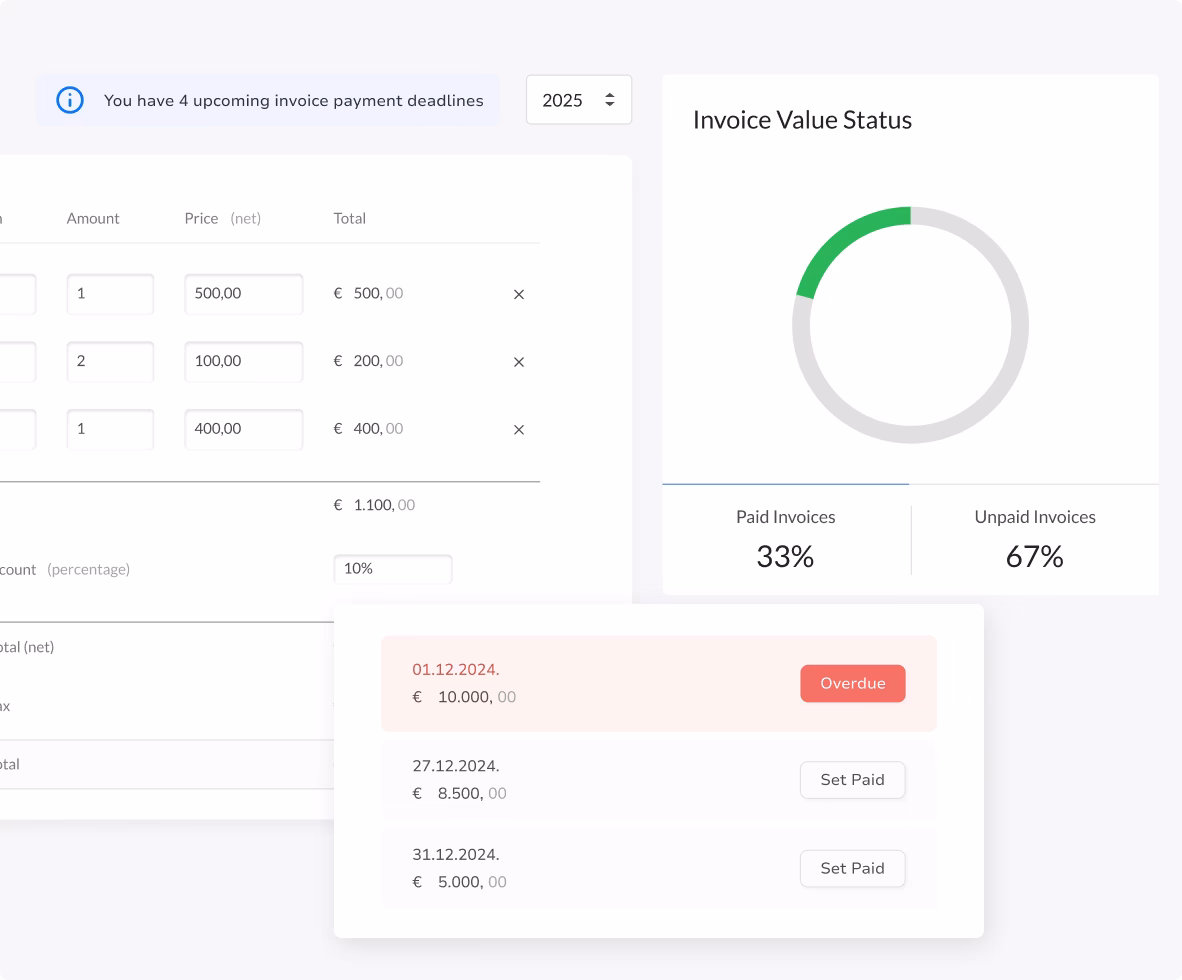The image size is (1182, 980).
Task: Click the price field containing 400,00
Action: [243, 429]
